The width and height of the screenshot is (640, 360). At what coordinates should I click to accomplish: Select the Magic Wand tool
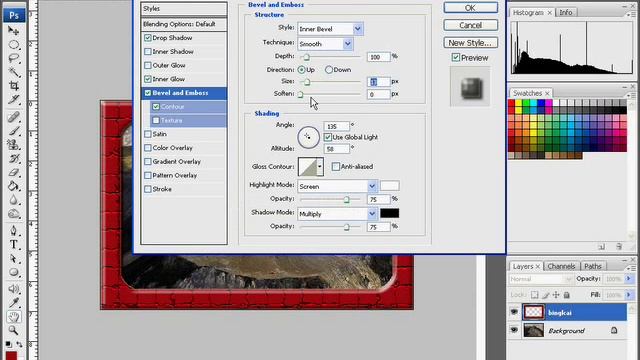[13, 72]
